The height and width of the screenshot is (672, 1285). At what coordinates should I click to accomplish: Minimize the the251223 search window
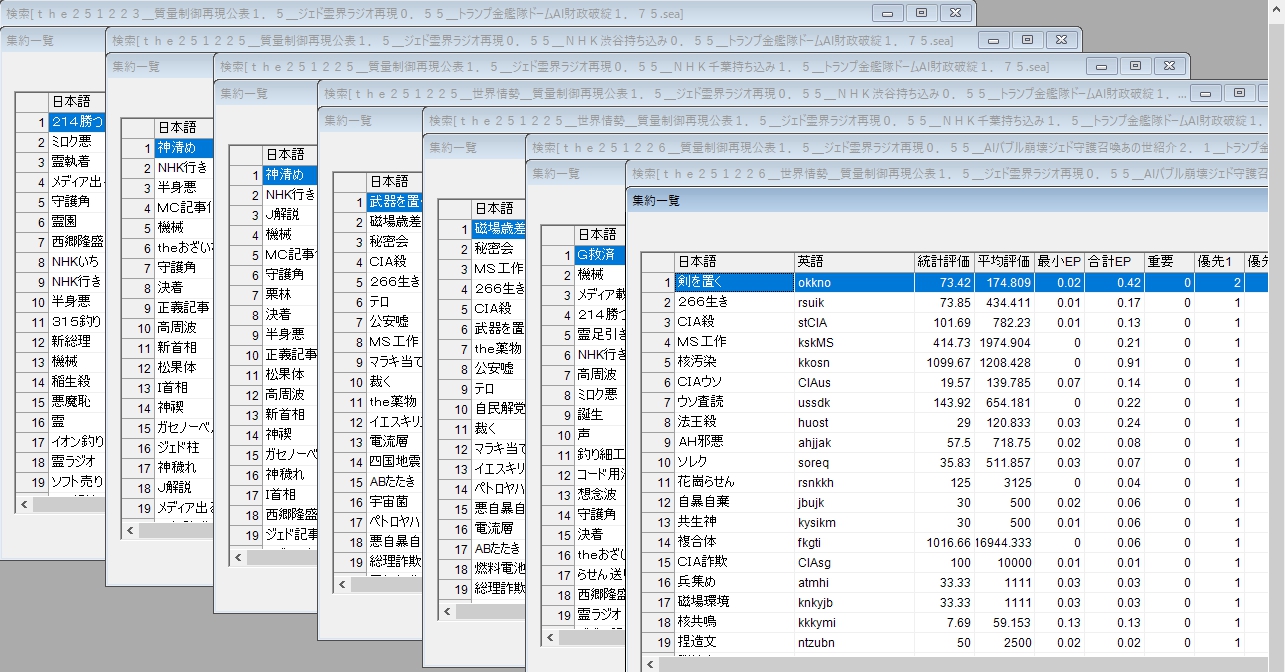pyautogui.click(x=887, y=13)
